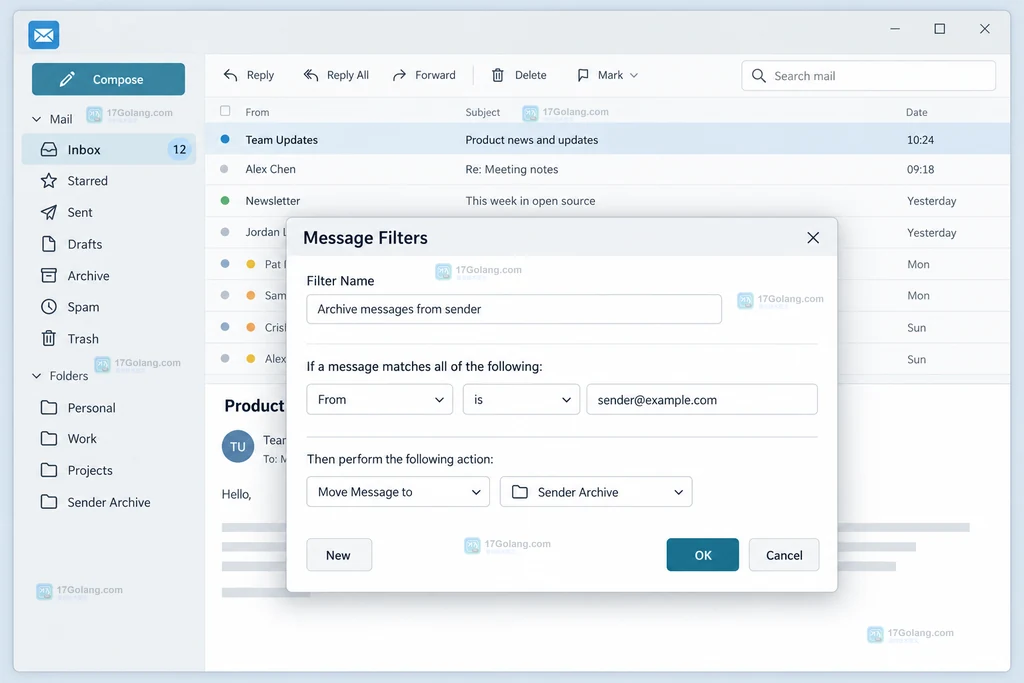This screenshot has width=1024, height=683.
Task: Collapse the Folders section chevron
Action: [37, 375]
